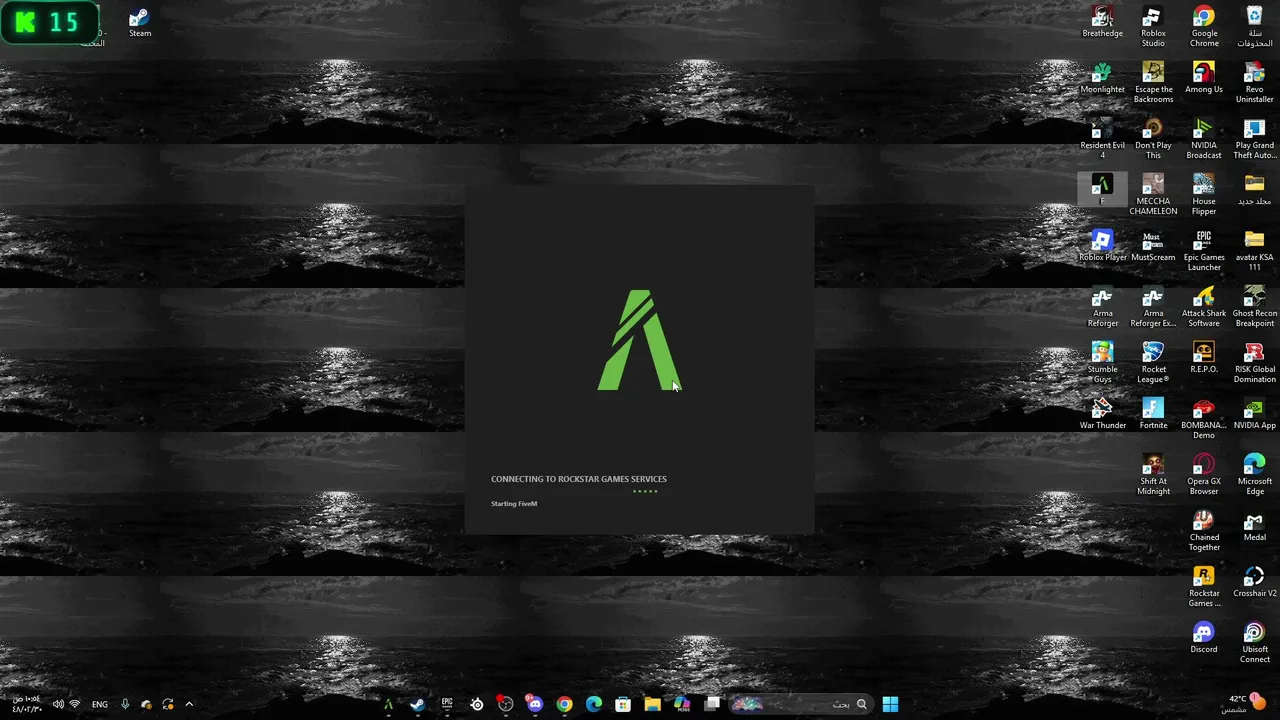Select Escape the Backrooms desktop shortcut
The width and height of the screenshot is (1280, 720).
1153,83
